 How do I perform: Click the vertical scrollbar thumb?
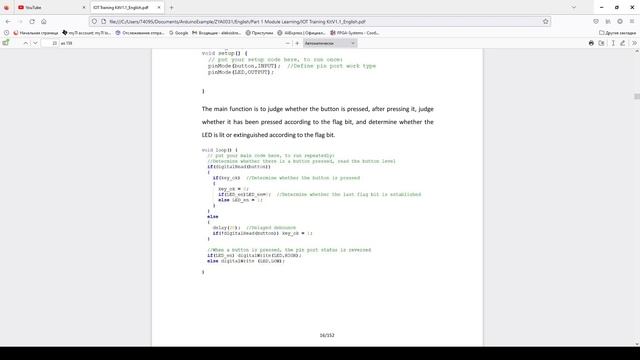pos(637,96)
